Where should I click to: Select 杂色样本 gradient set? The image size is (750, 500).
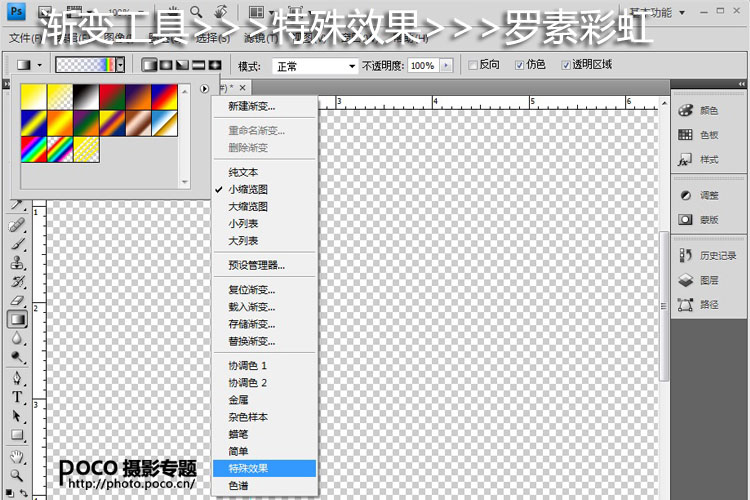pyautogui.click(x=265, y=417)
